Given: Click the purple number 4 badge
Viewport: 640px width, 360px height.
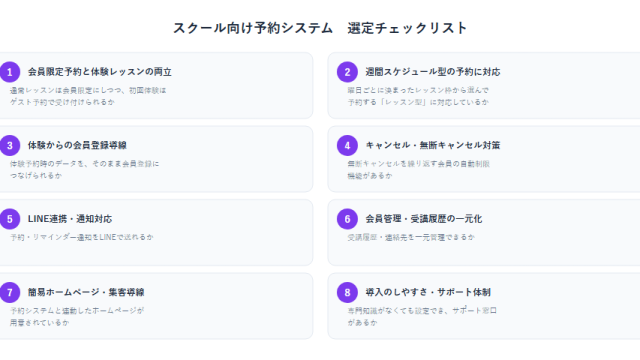Looking at the screenshot, I should pos(347,146).
